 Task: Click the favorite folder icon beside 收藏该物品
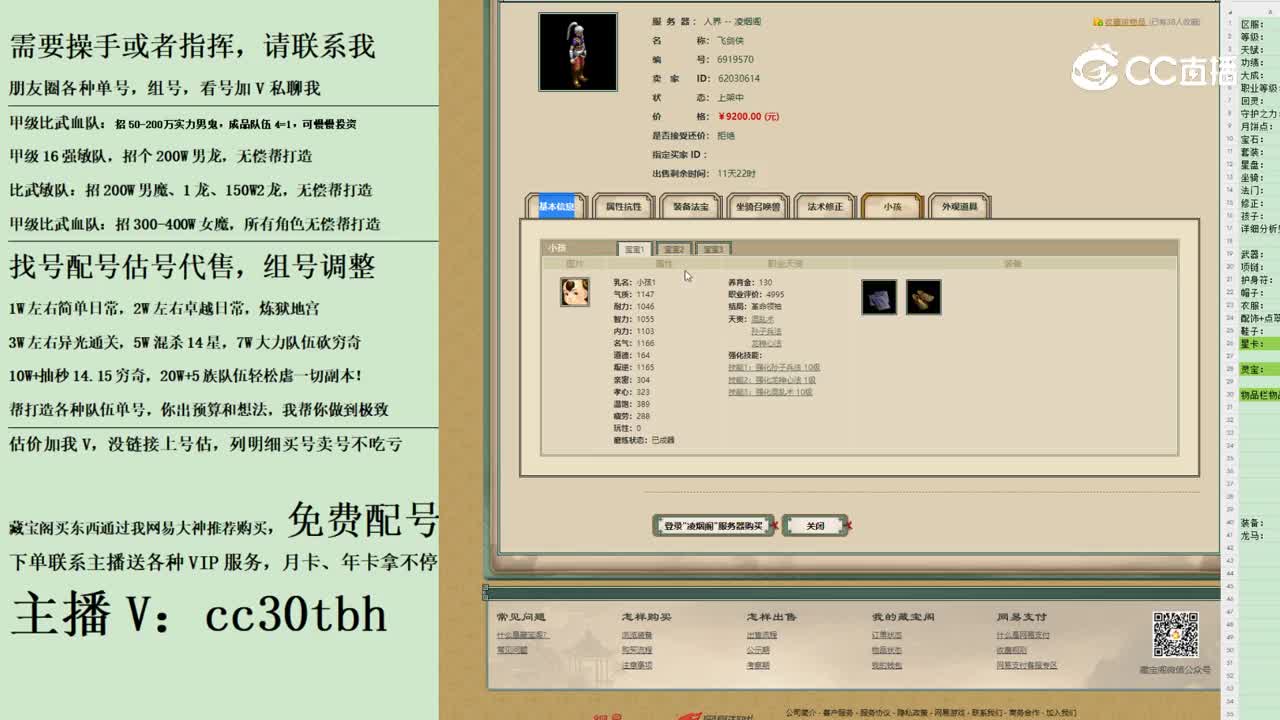[x=1098, y=21]
